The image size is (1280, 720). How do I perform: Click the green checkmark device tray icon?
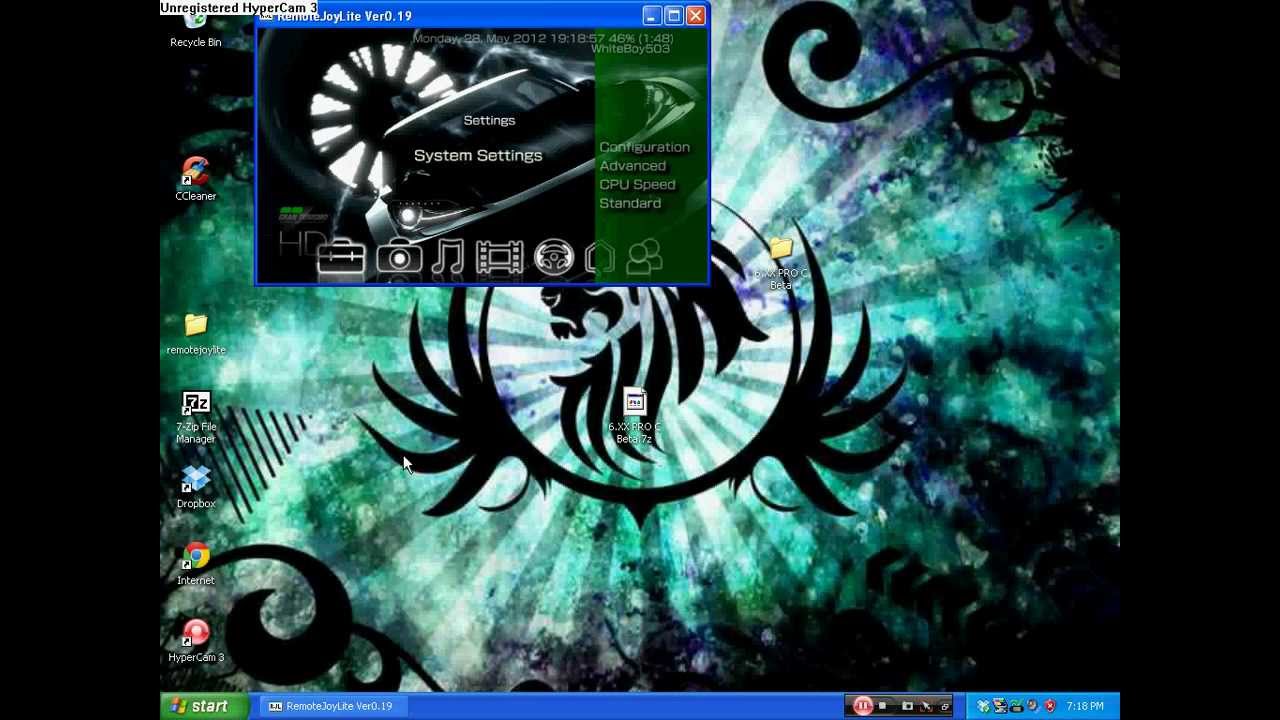1015,706
